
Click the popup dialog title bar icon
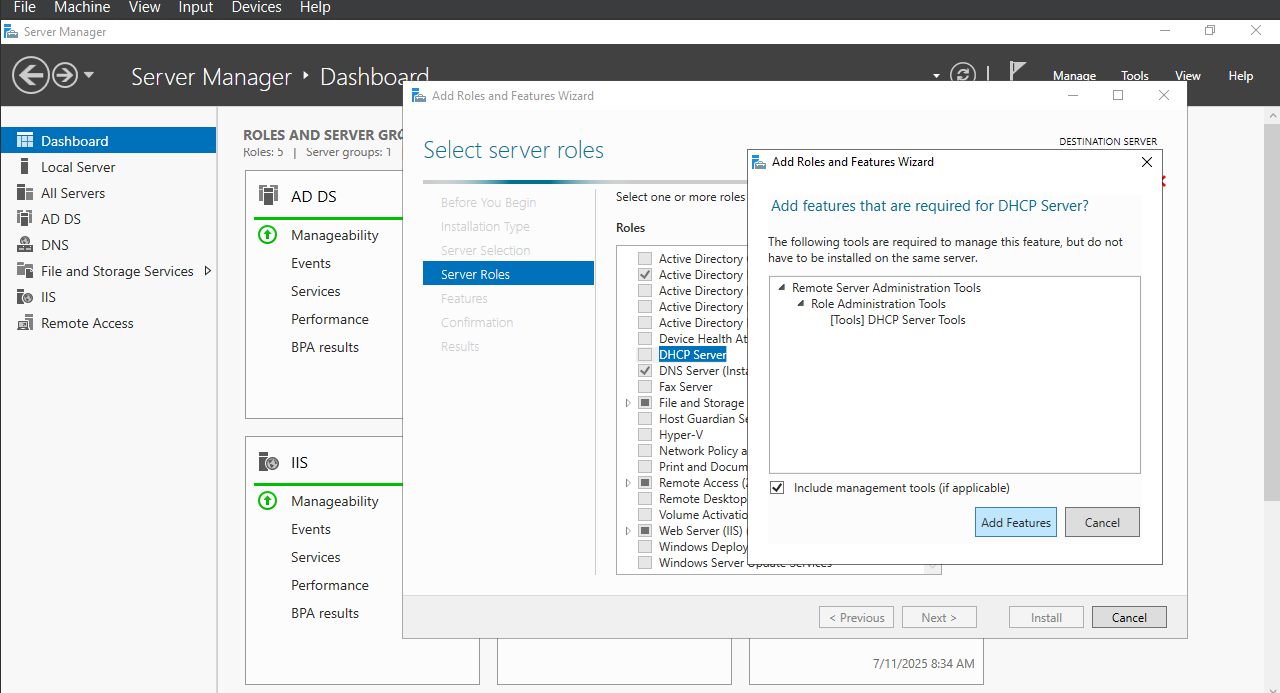pyautogui.click(x=760, y=162)
